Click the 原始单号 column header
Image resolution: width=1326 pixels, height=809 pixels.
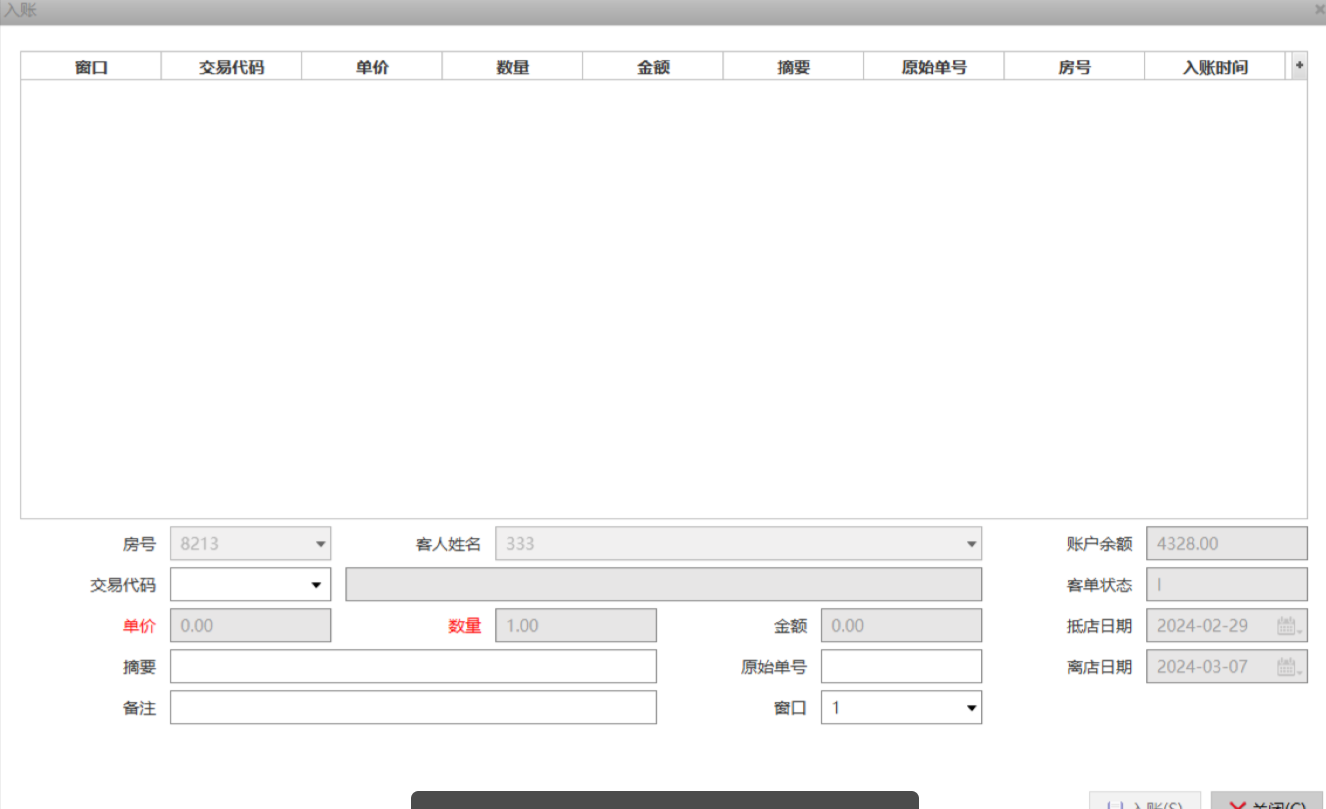pyautogui.click(x=933, y=67)
